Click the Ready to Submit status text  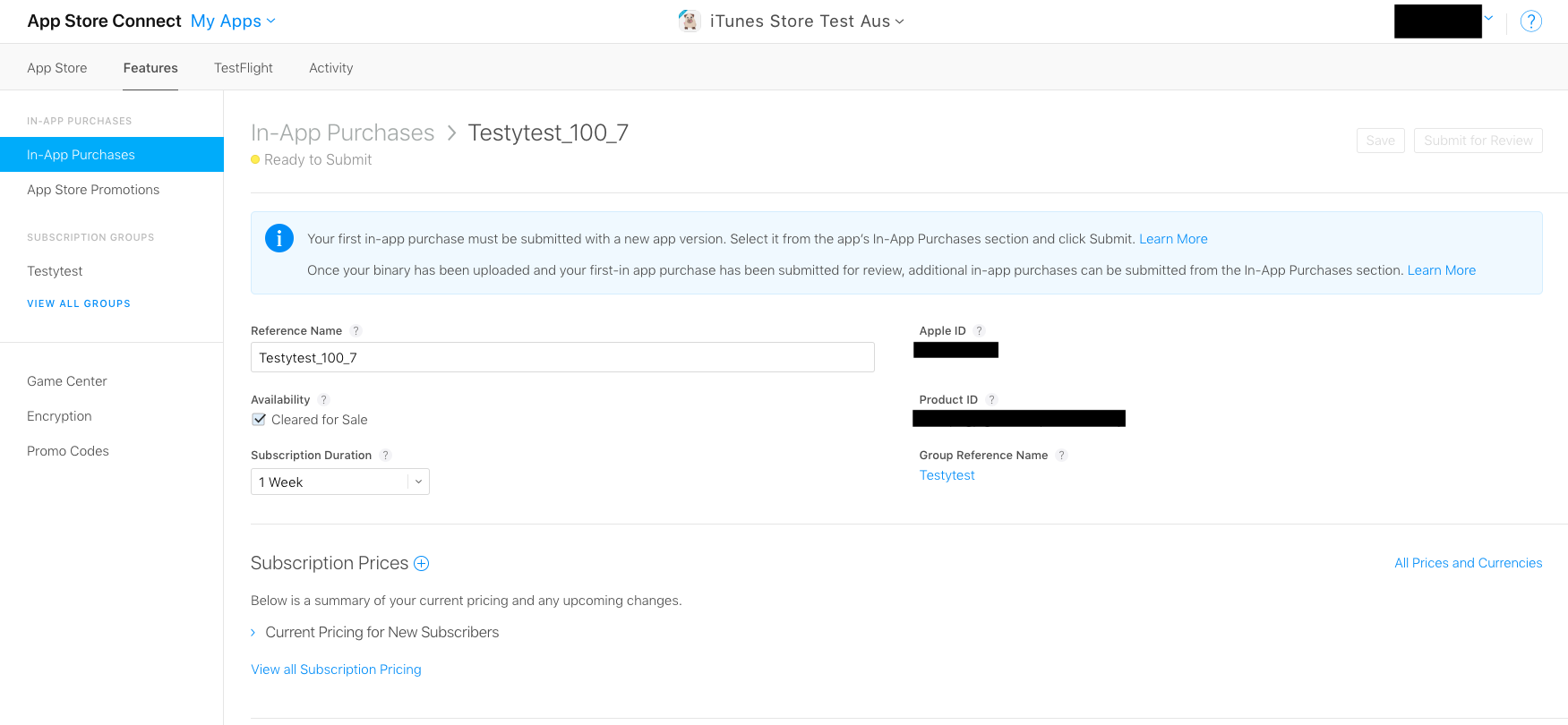click(x=318, y=159)
